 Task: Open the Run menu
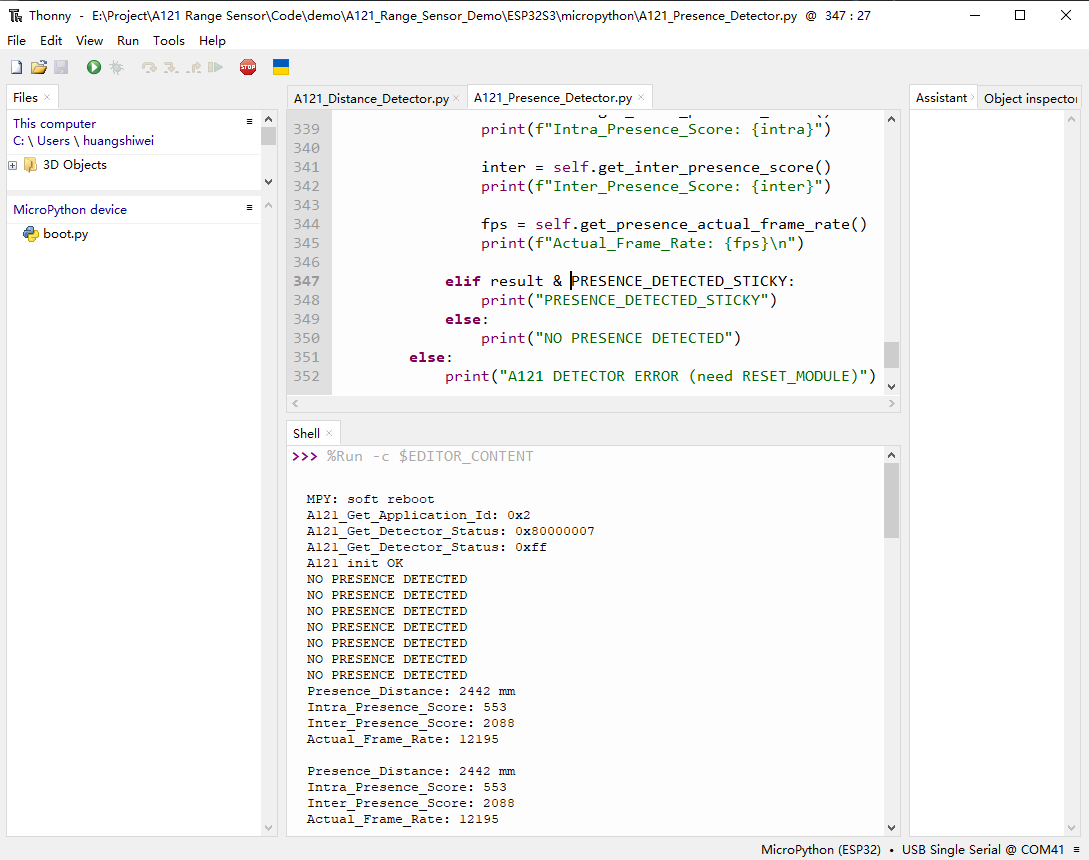pos(128,41)
